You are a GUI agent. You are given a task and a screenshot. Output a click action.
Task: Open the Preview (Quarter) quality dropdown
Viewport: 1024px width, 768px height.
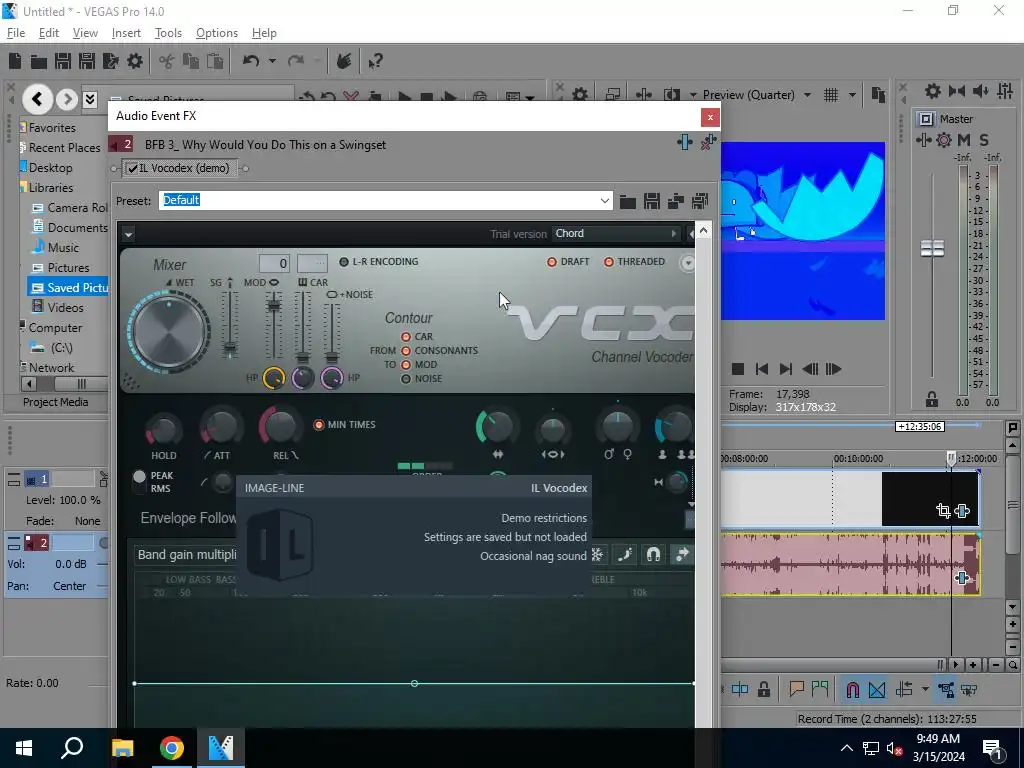pyautogui.click(x=807, y=95)
